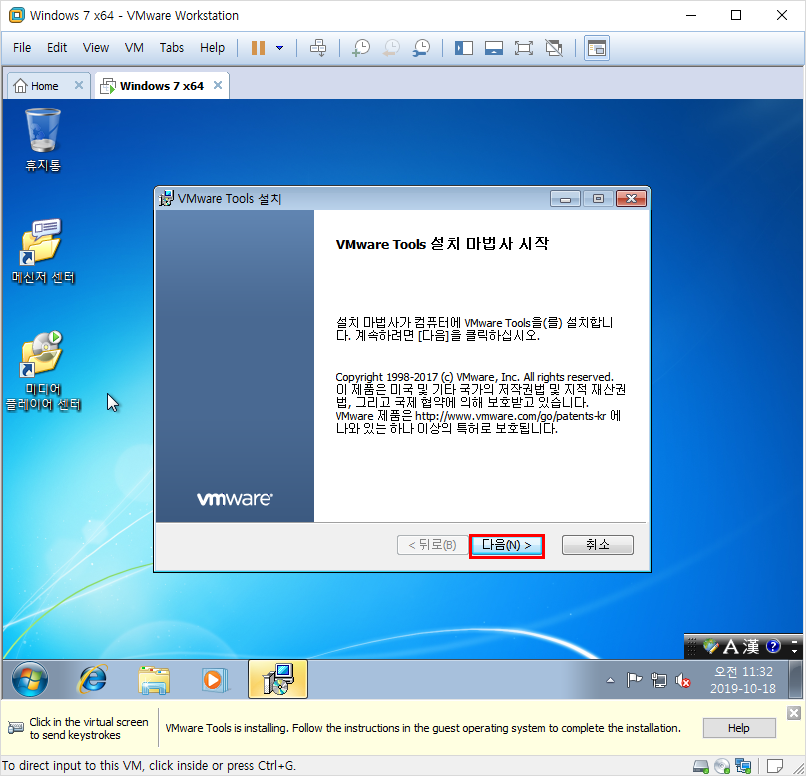Take a snapshot of the VM
The height and width of the screenshot is (776, 806).
click(361, 48)
